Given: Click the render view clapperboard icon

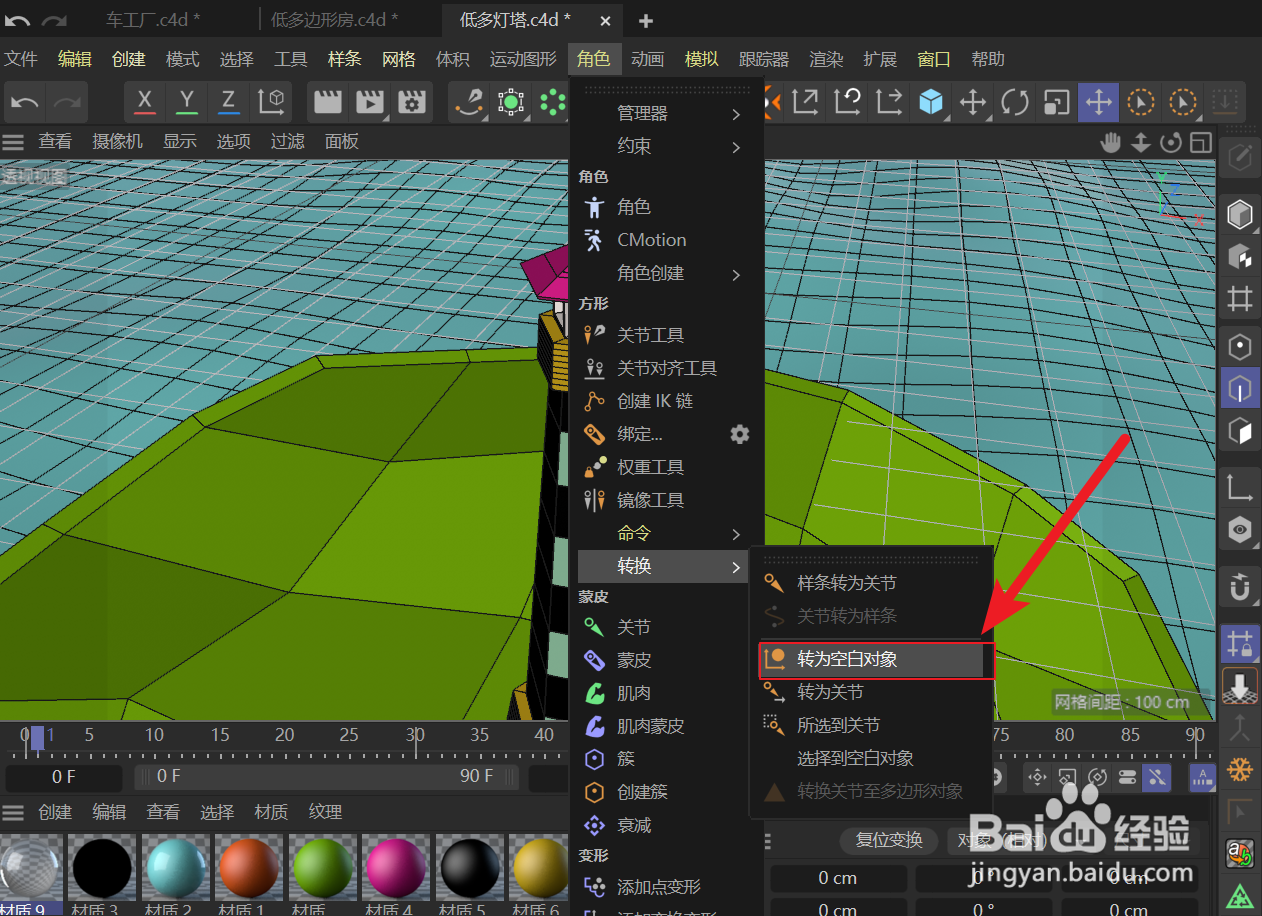Looking at the screenshot, I should tap(328, 102).
